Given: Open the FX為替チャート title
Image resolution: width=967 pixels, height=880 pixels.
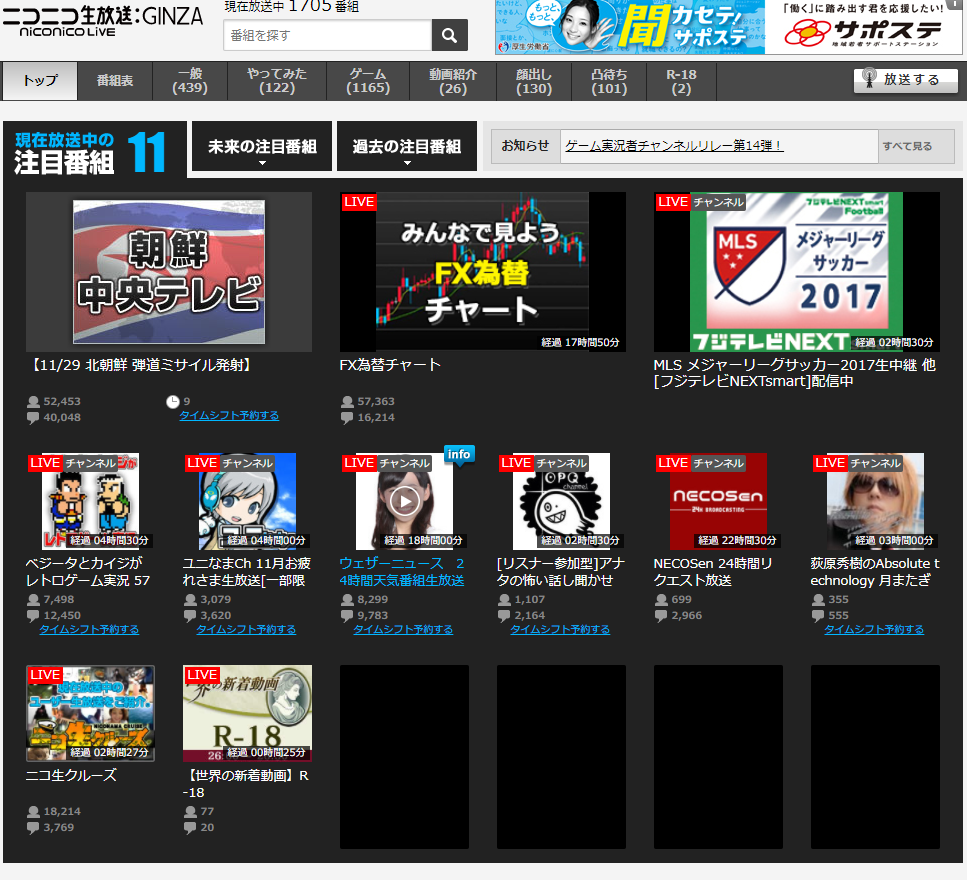Looking at the screenshot, I should pos(390,365).
